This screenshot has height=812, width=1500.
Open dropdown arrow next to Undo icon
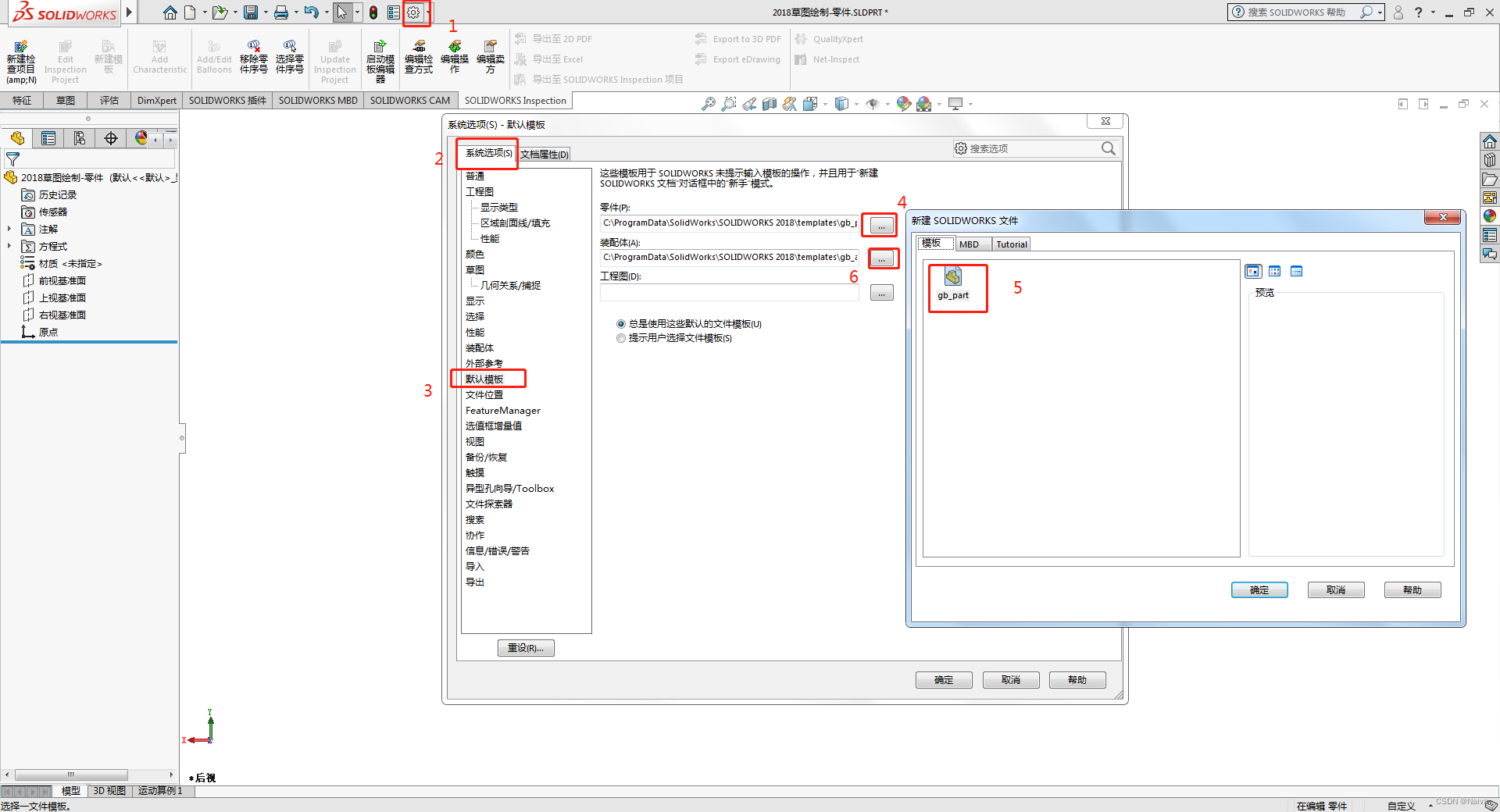coord(327,12)
